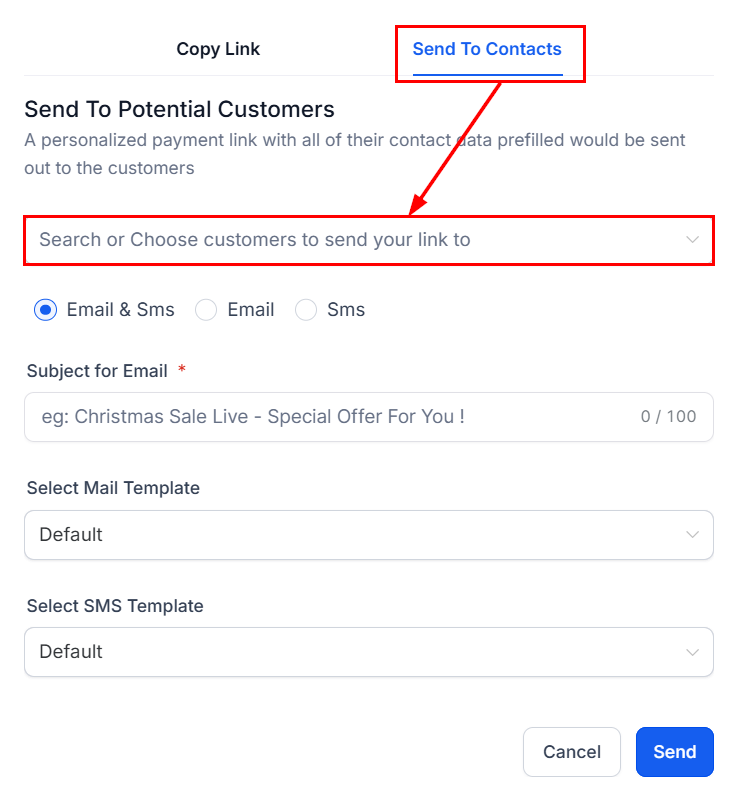This screenshot has height=798, width=739.
Task: Click the blue Send button
Action: pos(674,752)
